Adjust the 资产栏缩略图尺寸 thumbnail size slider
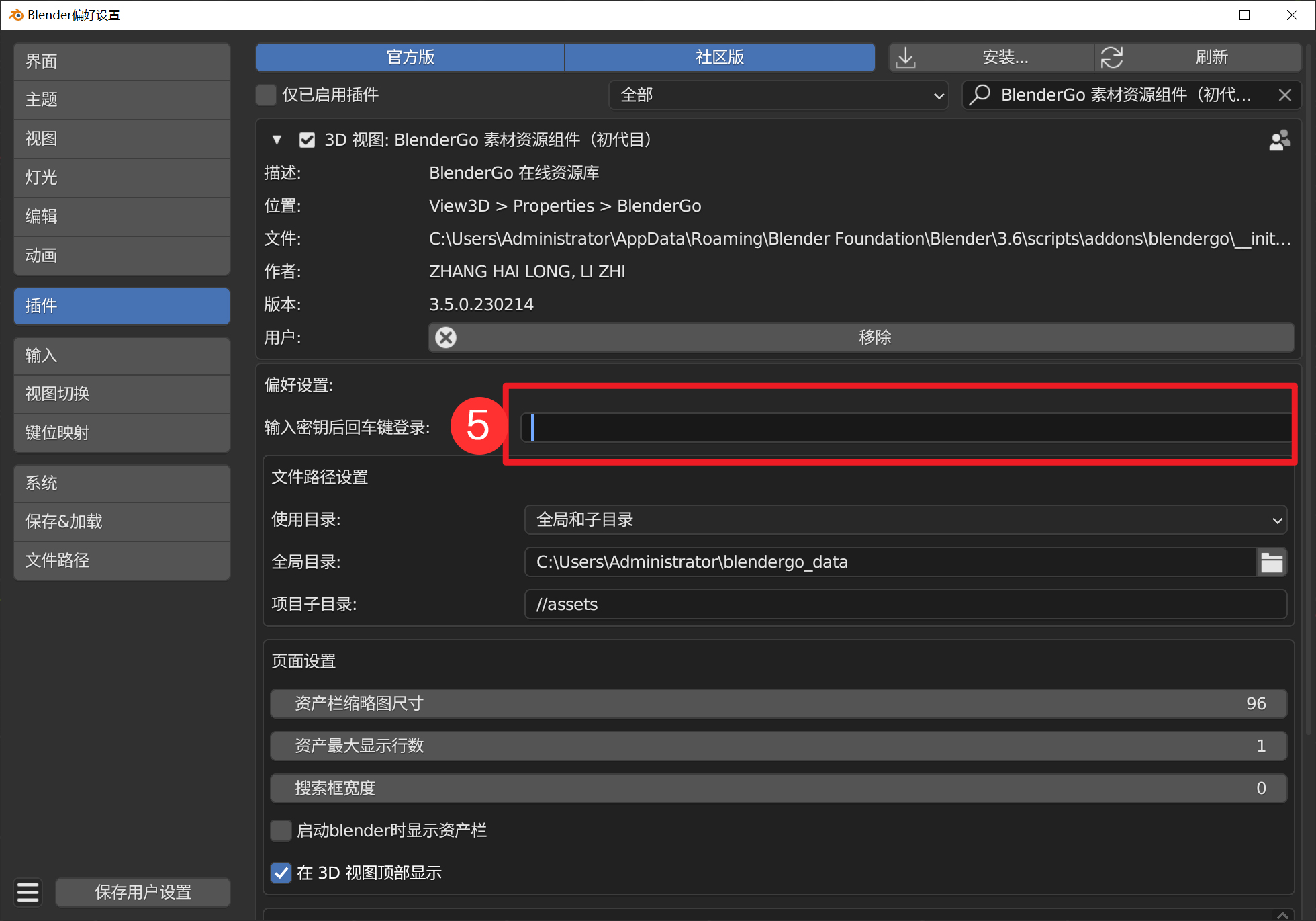The height and width of the screenshot is (921, 1316). pyautogui.click(x=778, y=703)
